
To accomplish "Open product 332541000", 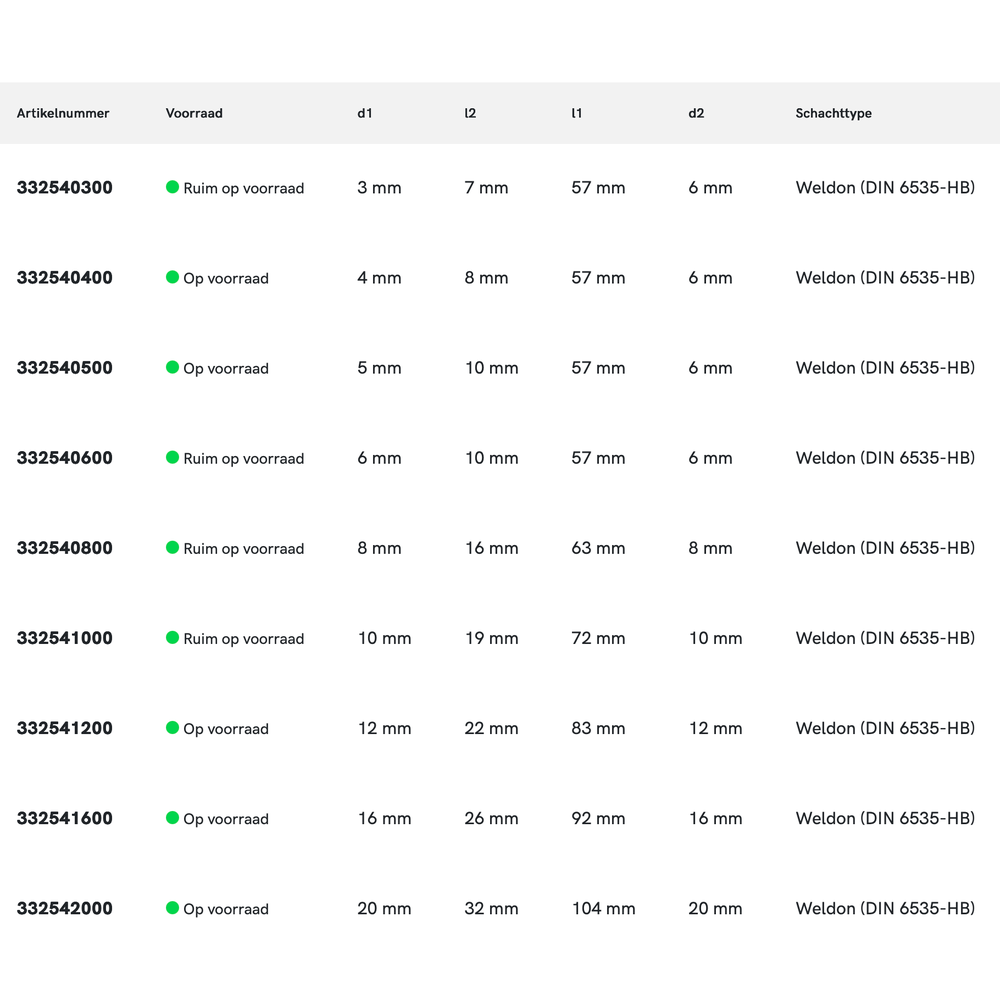I will pos(64,638).
